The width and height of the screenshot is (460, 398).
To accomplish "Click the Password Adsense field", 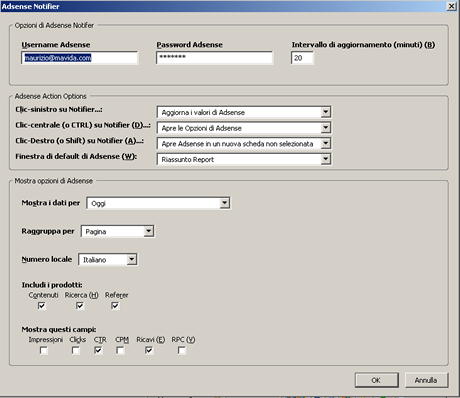I will [215, 58].
